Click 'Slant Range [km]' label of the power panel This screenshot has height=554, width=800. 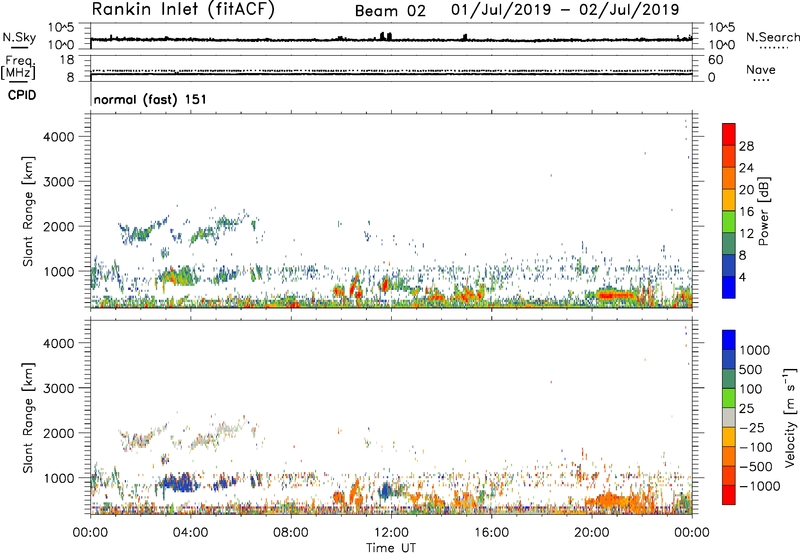tap(28, 211)
